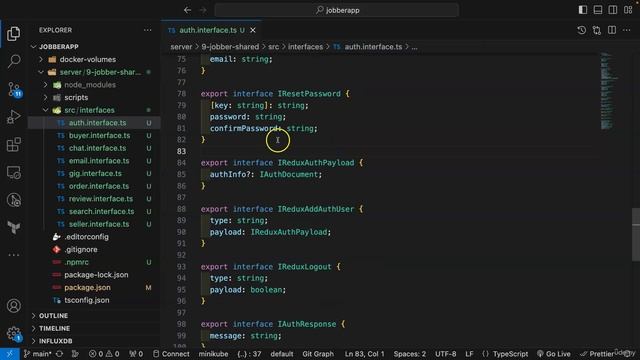Open review.interface.ts in the explorer
The width and height of the screenshot is (640, 360).
(100, 199)
